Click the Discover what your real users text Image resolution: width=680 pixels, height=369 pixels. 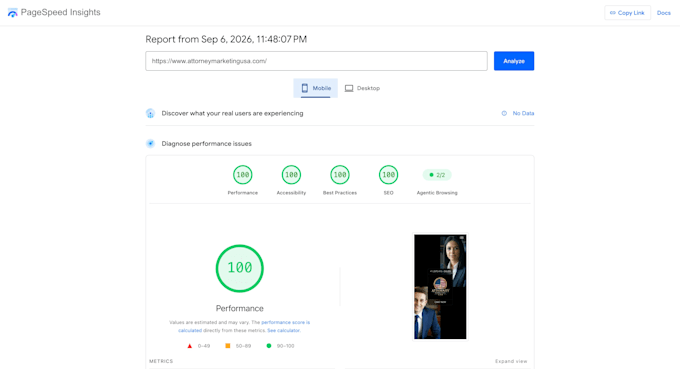click(x=232, y=113)
